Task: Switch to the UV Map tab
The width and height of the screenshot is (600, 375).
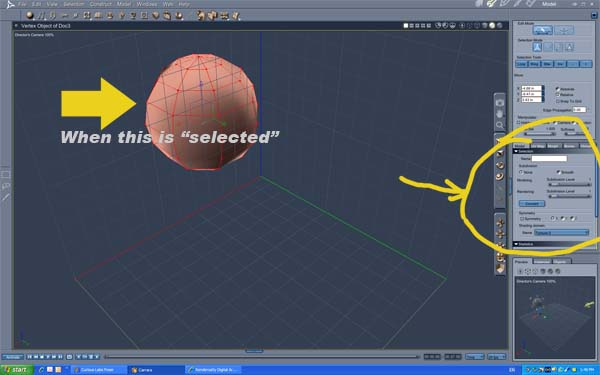Action: pos(538,146)
